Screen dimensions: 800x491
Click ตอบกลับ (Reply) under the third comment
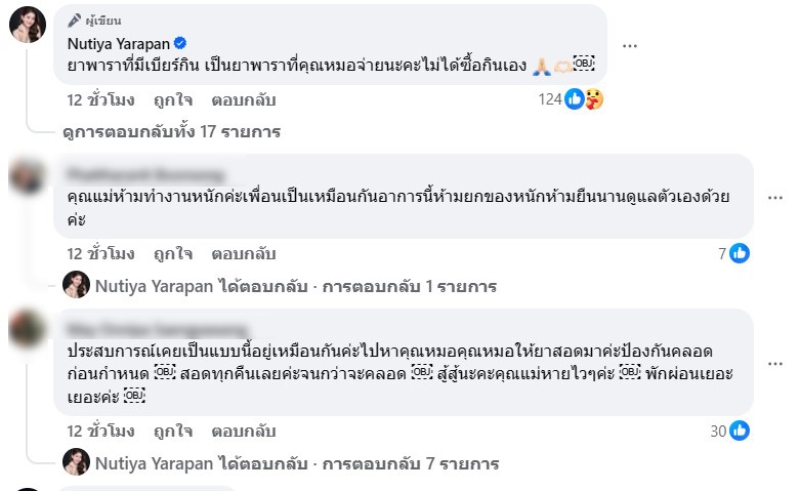tap(243, 431)
